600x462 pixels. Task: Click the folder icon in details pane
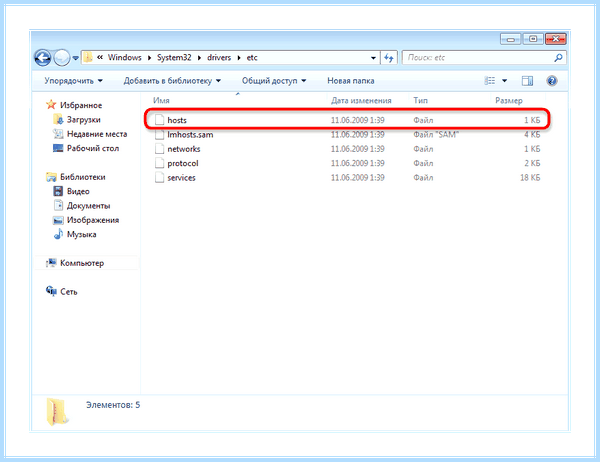click(57, 411)
